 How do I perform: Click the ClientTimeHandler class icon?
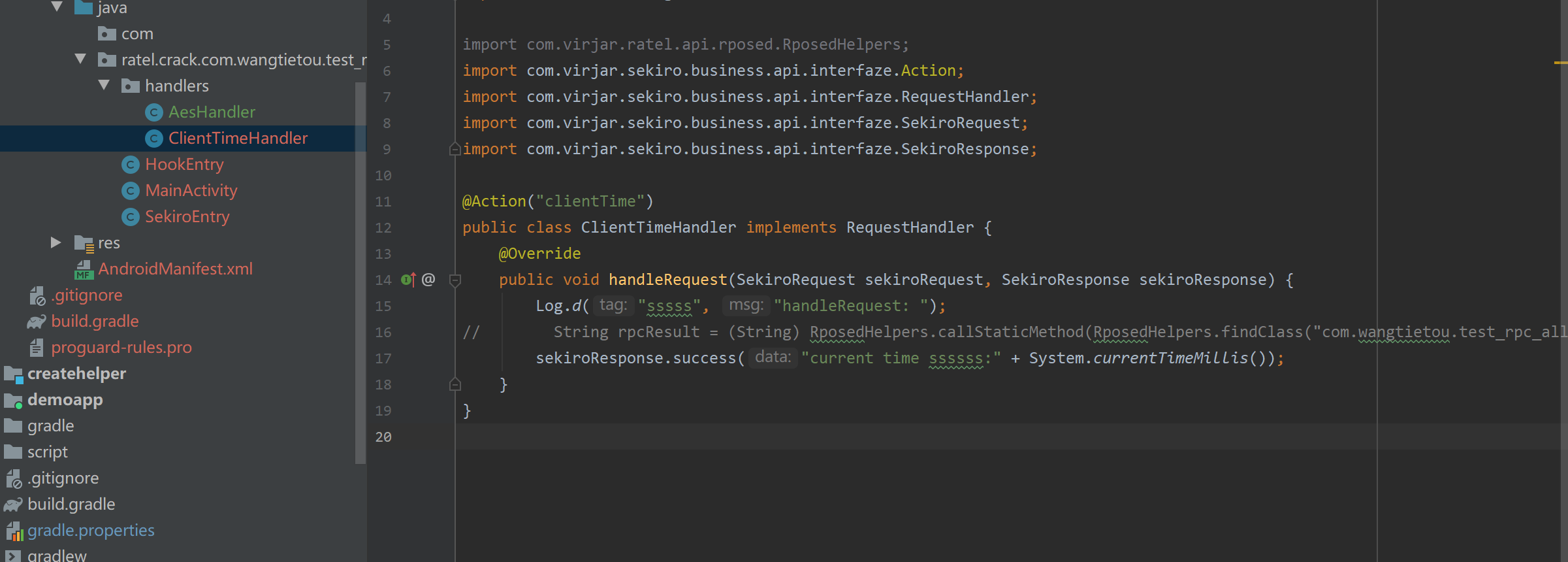coord(154,139)
